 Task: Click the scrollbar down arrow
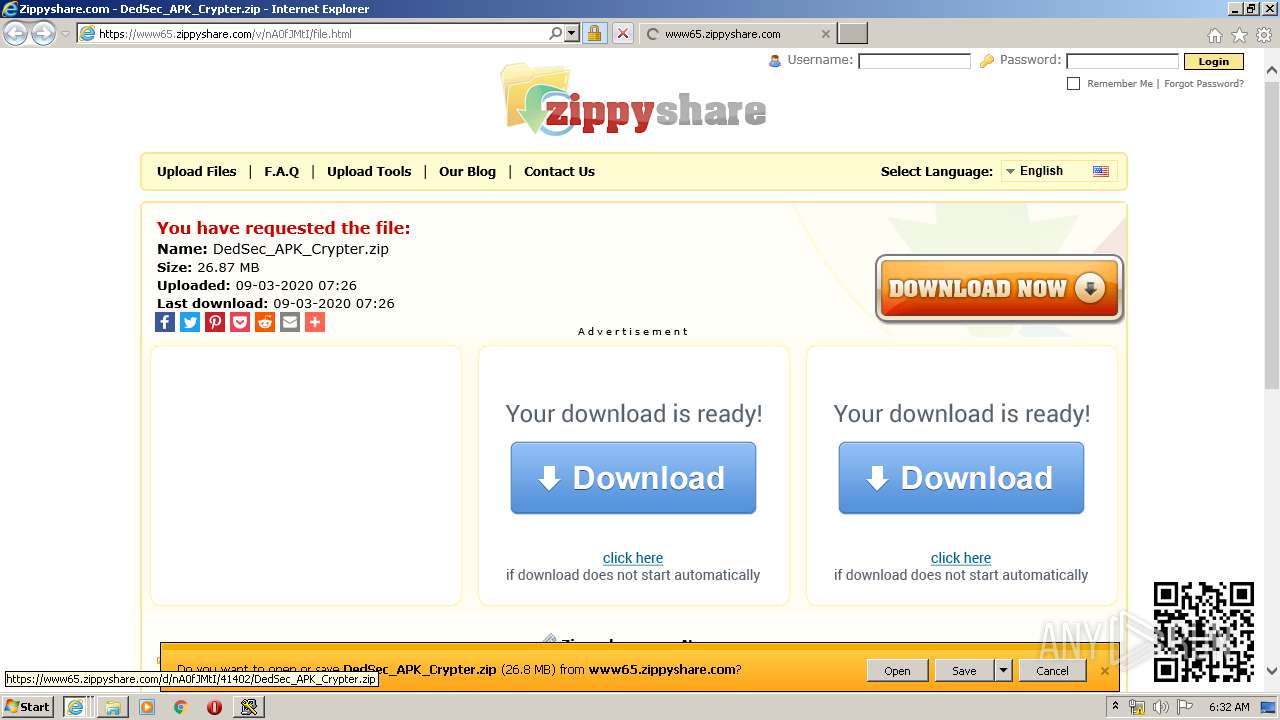(1272, 671)
